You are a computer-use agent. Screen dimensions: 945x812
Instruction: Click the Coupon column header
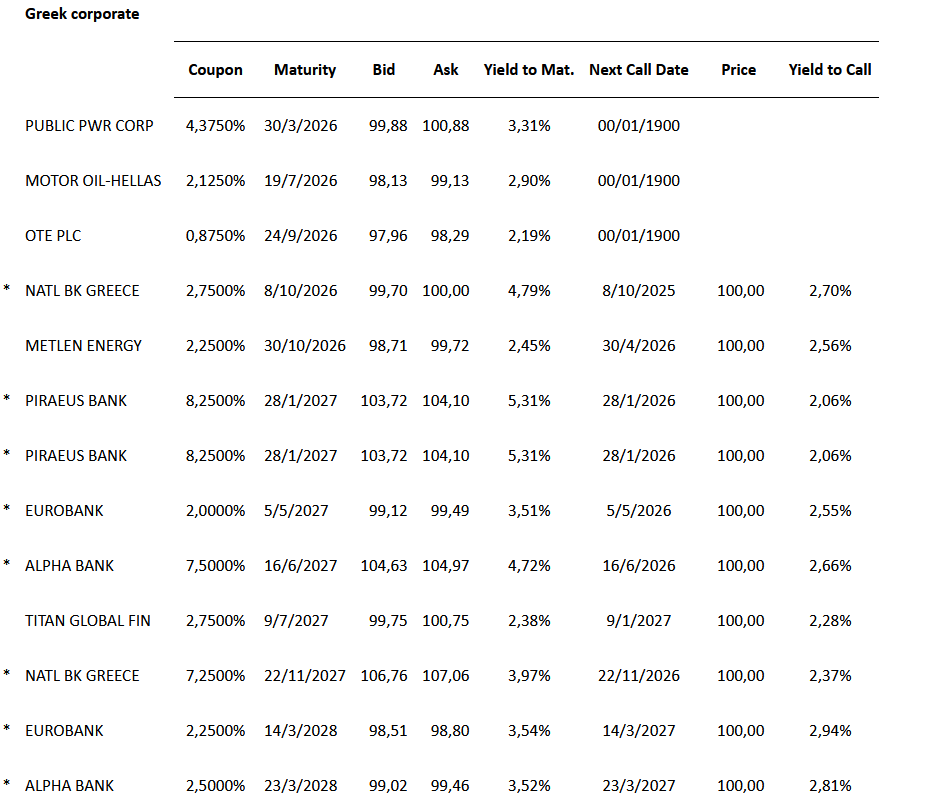pyautogui.click(x=215, y=70)
